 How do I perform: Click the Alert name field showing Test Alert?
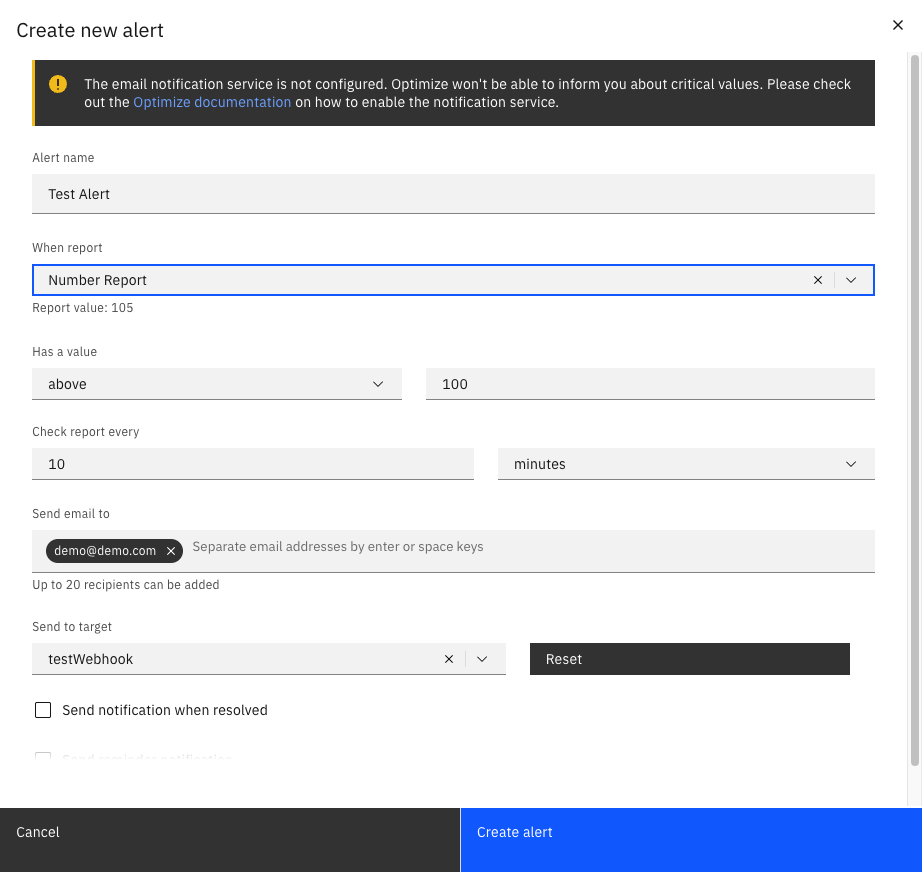tap(454, 194)
